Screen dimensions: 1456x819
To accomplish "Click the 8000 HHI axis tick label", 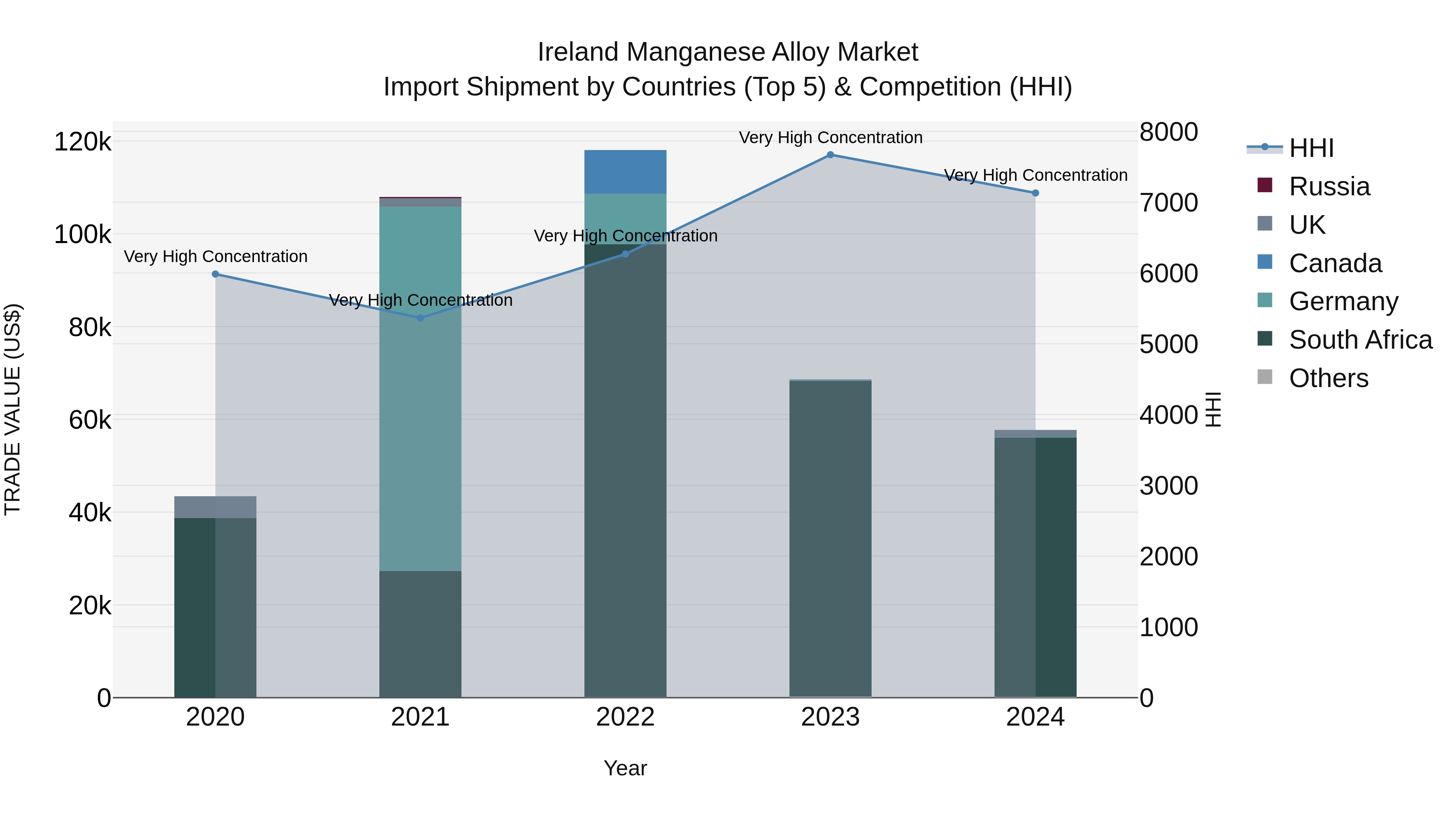I will tap(1168, 132).
